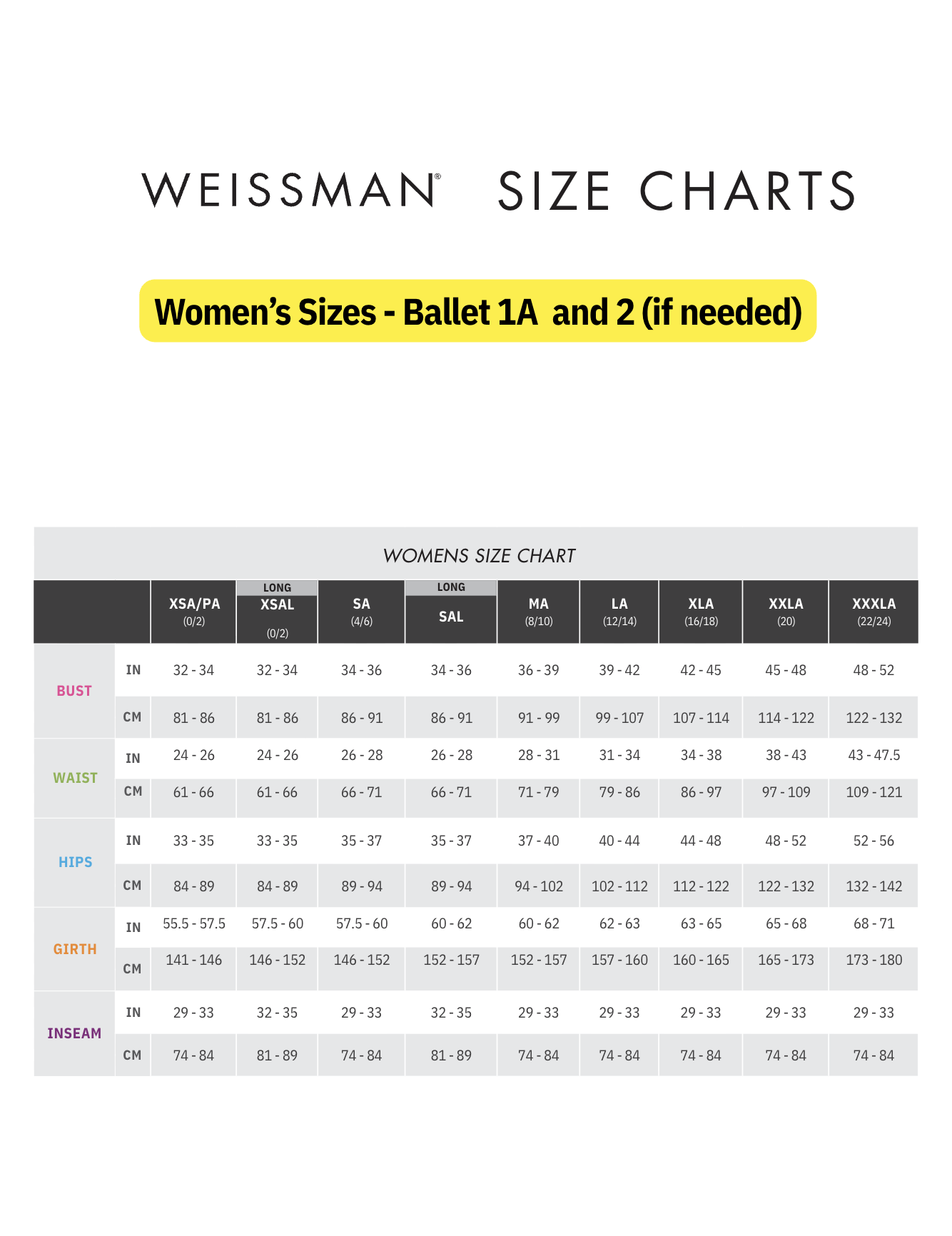Select the blue HIPS row label
Image resolution: width=952 pixels, height=1236 pixels.
75,862
